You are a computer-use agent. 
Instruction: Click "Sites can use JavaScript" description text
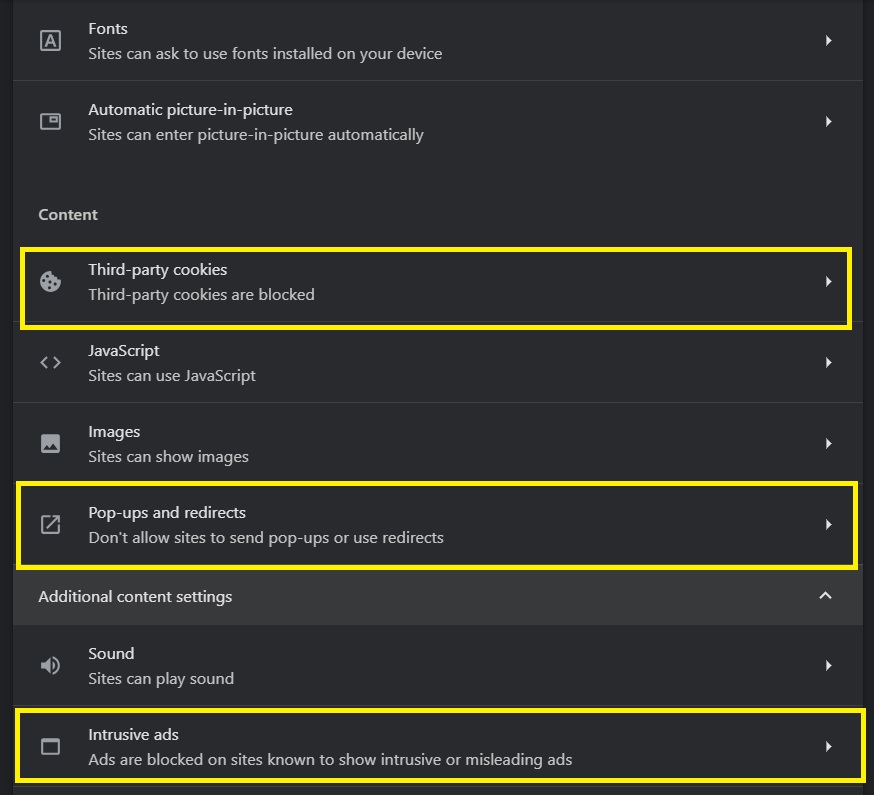[x=172, y=376]
